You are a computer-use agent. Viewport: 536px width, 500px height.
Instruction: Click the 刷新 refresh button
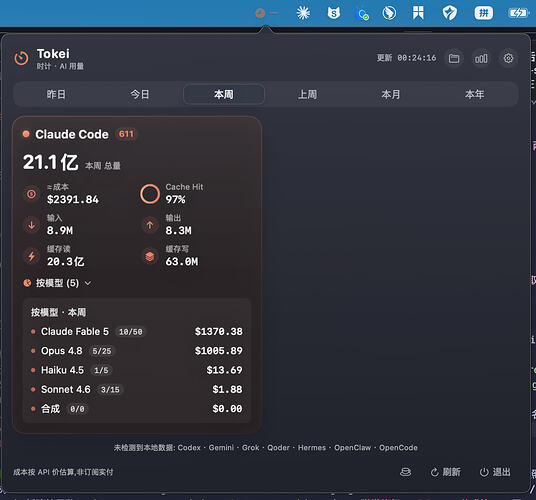[x=445, y=472]
